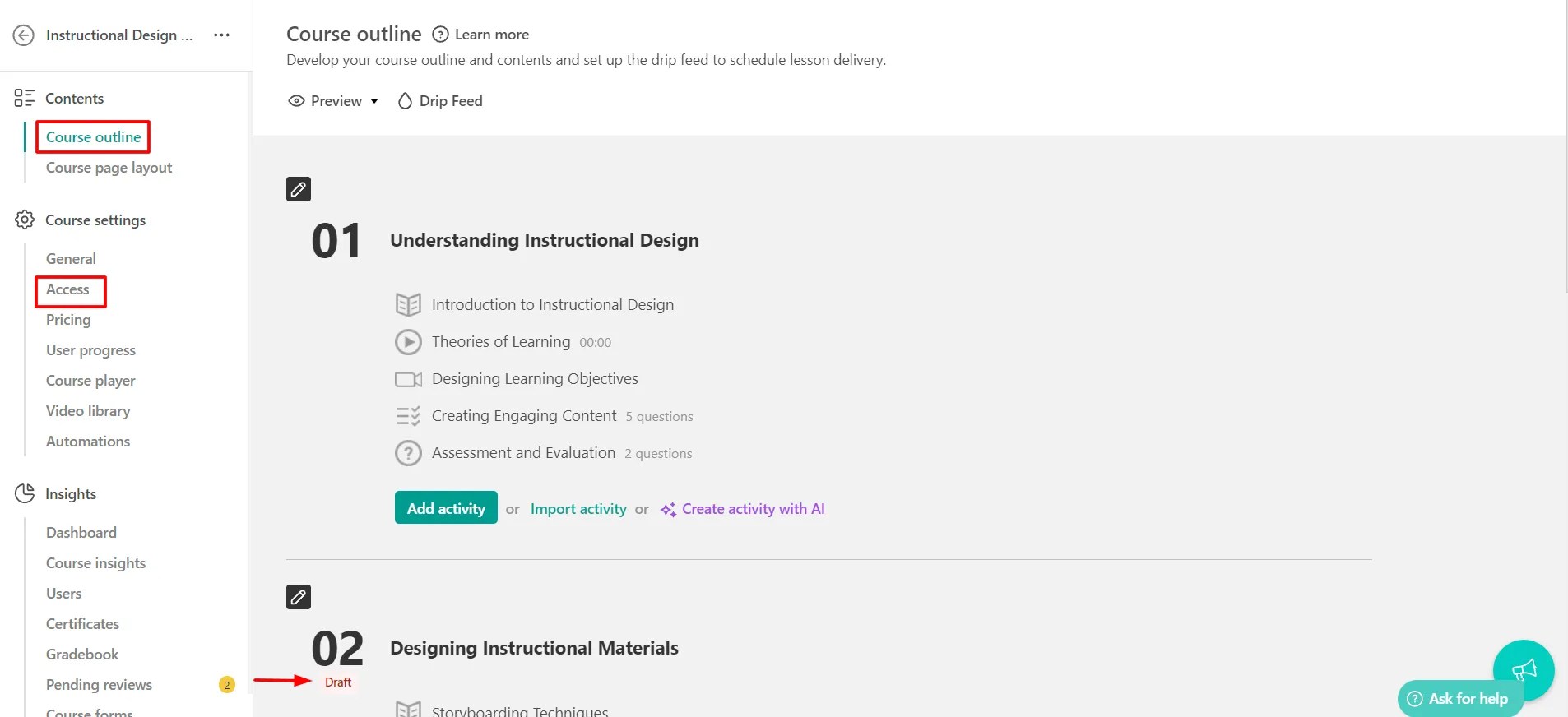Viewport: 1568px width, 717px height.
Task: Open the Learn more help icon
Action: (x=439, y=35)
